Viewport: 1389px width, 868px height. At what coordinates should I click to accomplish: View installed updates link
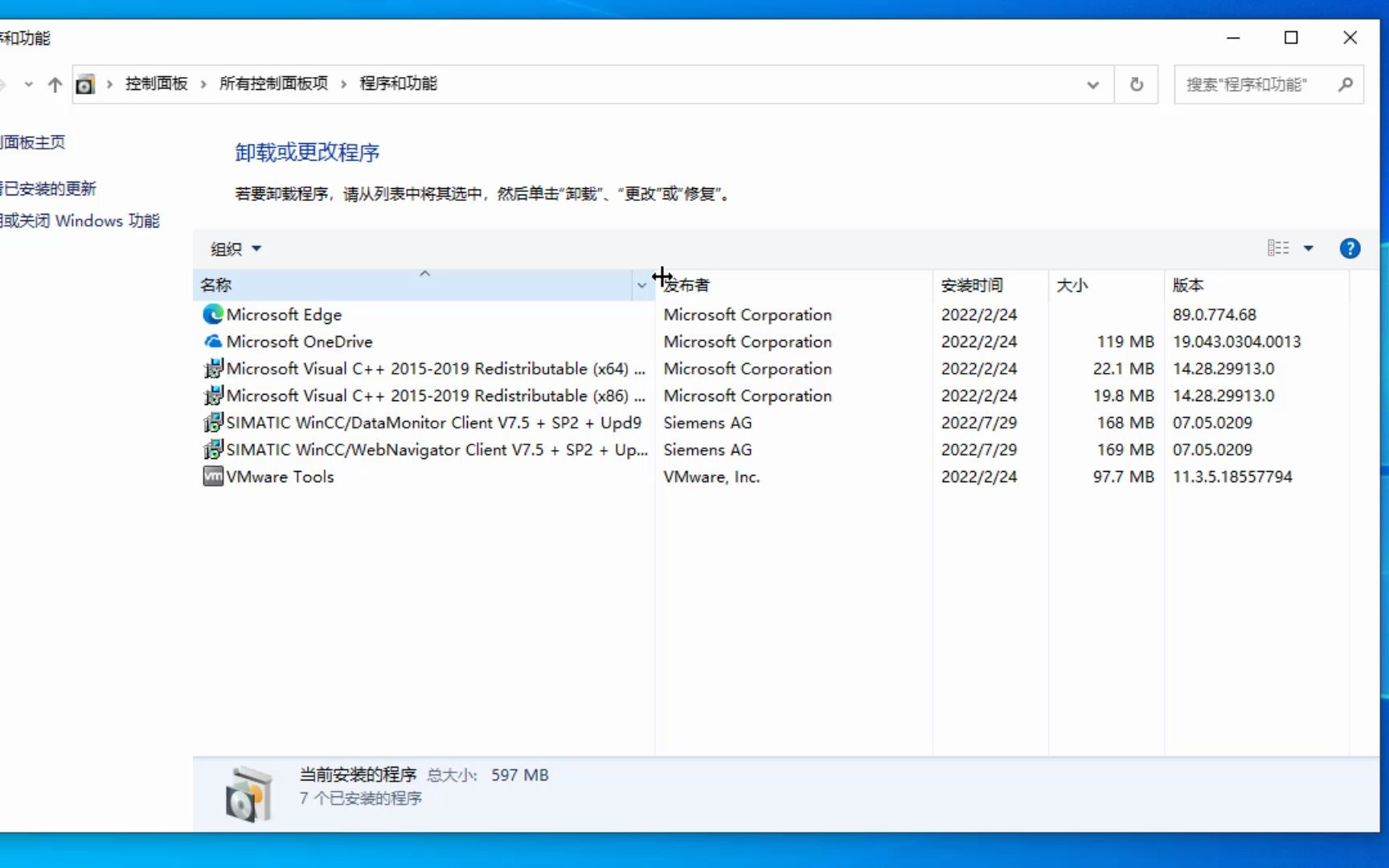click(47, 189)
